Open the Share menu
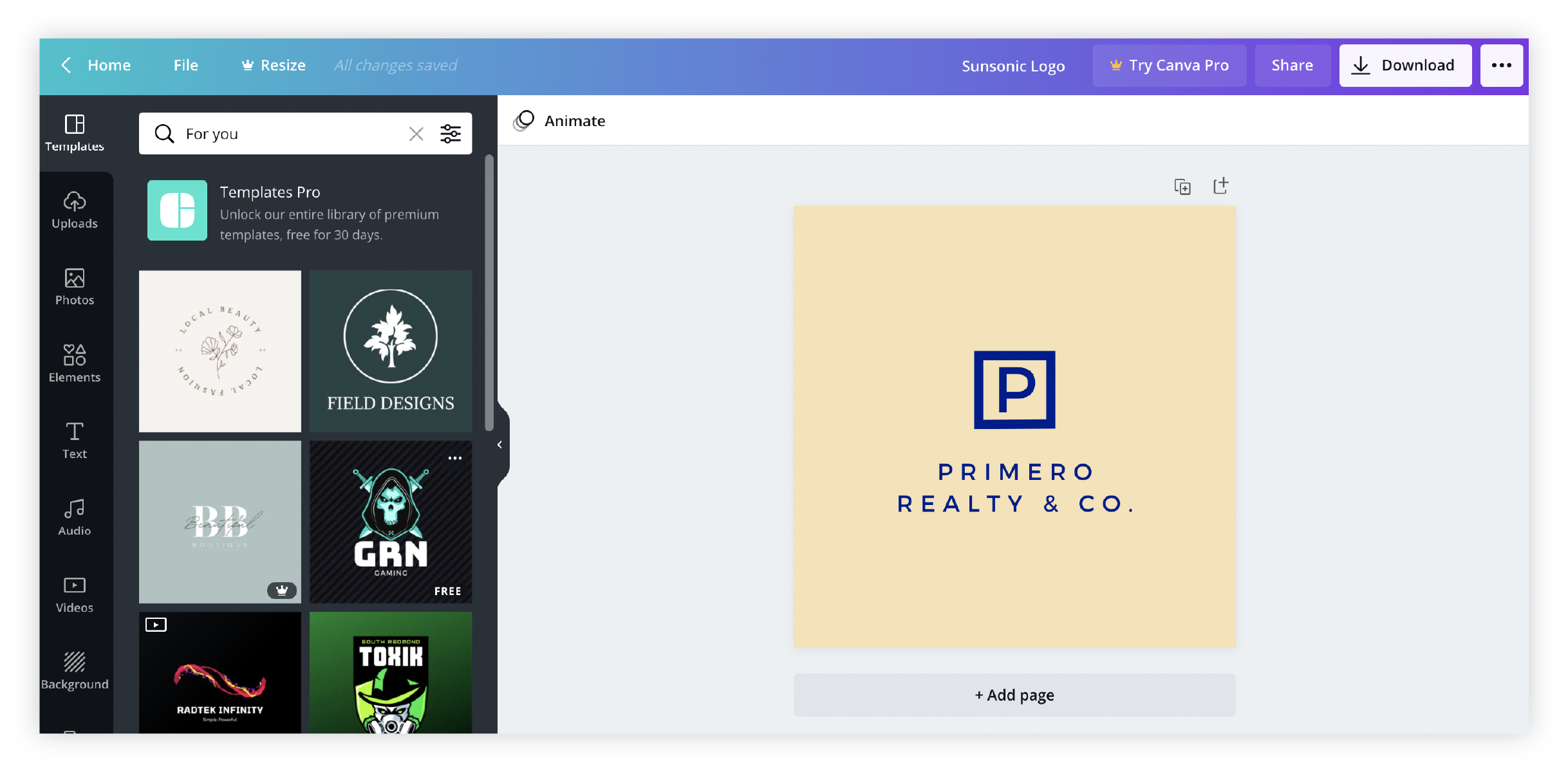This screenshot has width=1568, height=772. click(1292, 65)
